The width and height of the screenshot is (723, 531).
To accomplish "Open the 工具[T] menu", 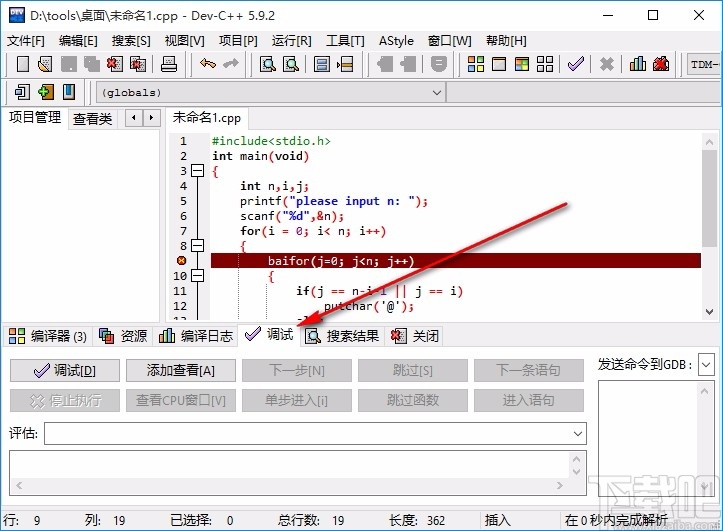I will pyautogui.click(x=345, y=41).
